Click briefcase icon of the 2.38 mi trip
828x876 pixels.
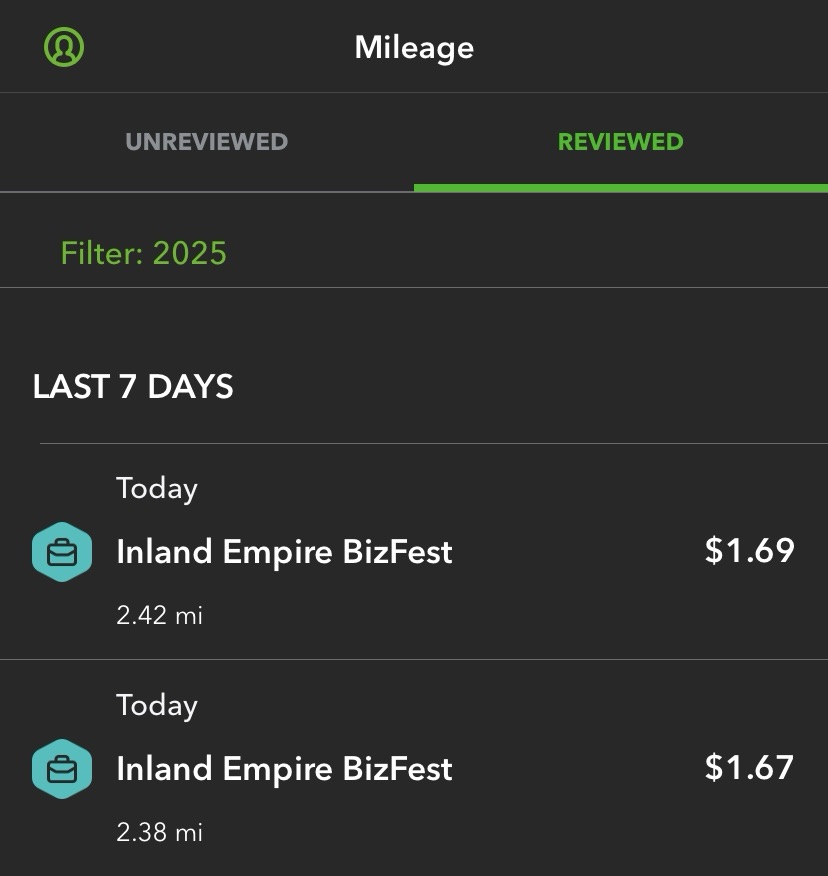pos(62,769)
